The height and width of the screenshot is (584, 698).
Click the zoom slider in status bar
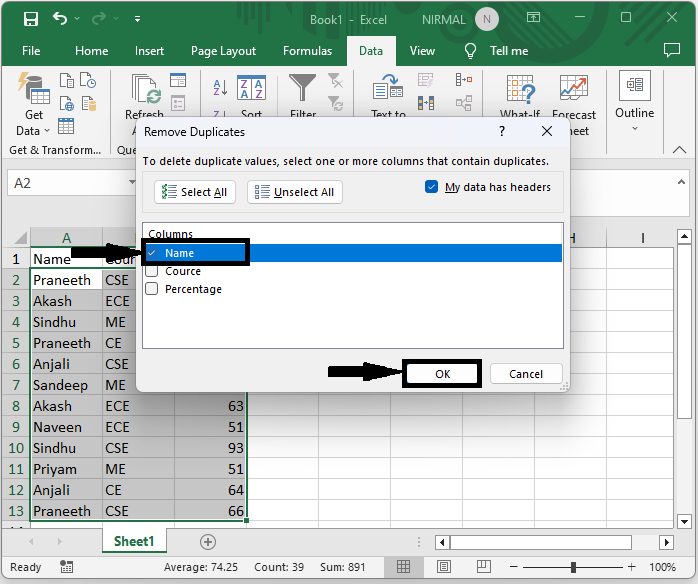573,567
